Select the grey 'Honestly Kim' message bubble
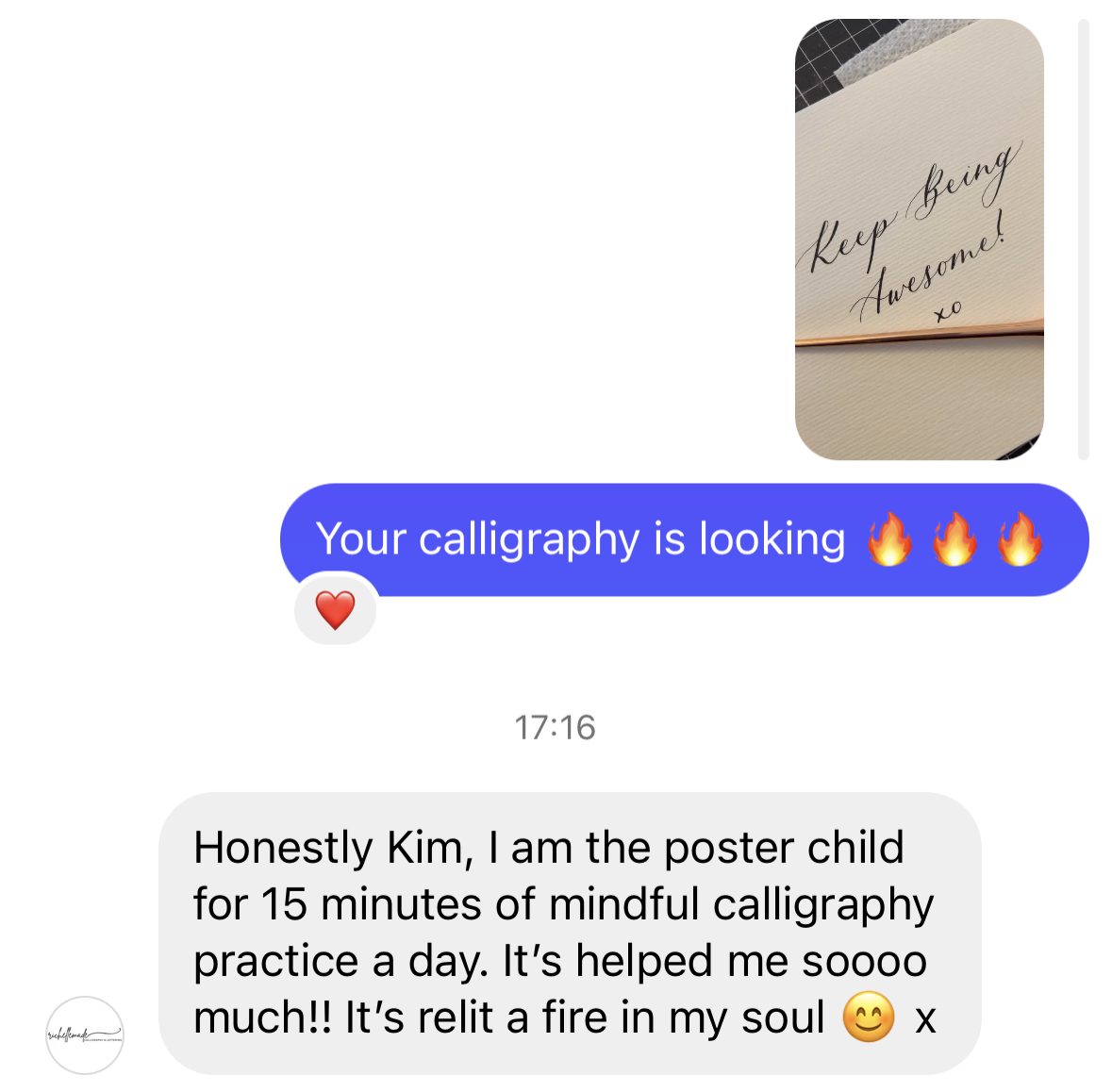The height and width of the screenshot is (1092, 1112). [x=570, y=934]
